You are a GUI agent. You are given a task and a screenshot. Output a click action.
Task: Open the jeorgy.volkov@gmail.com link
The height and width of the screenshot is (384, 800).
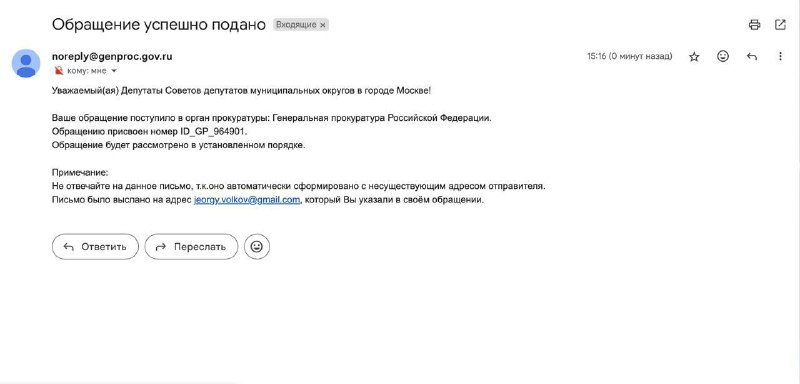(x=247, y=200)
